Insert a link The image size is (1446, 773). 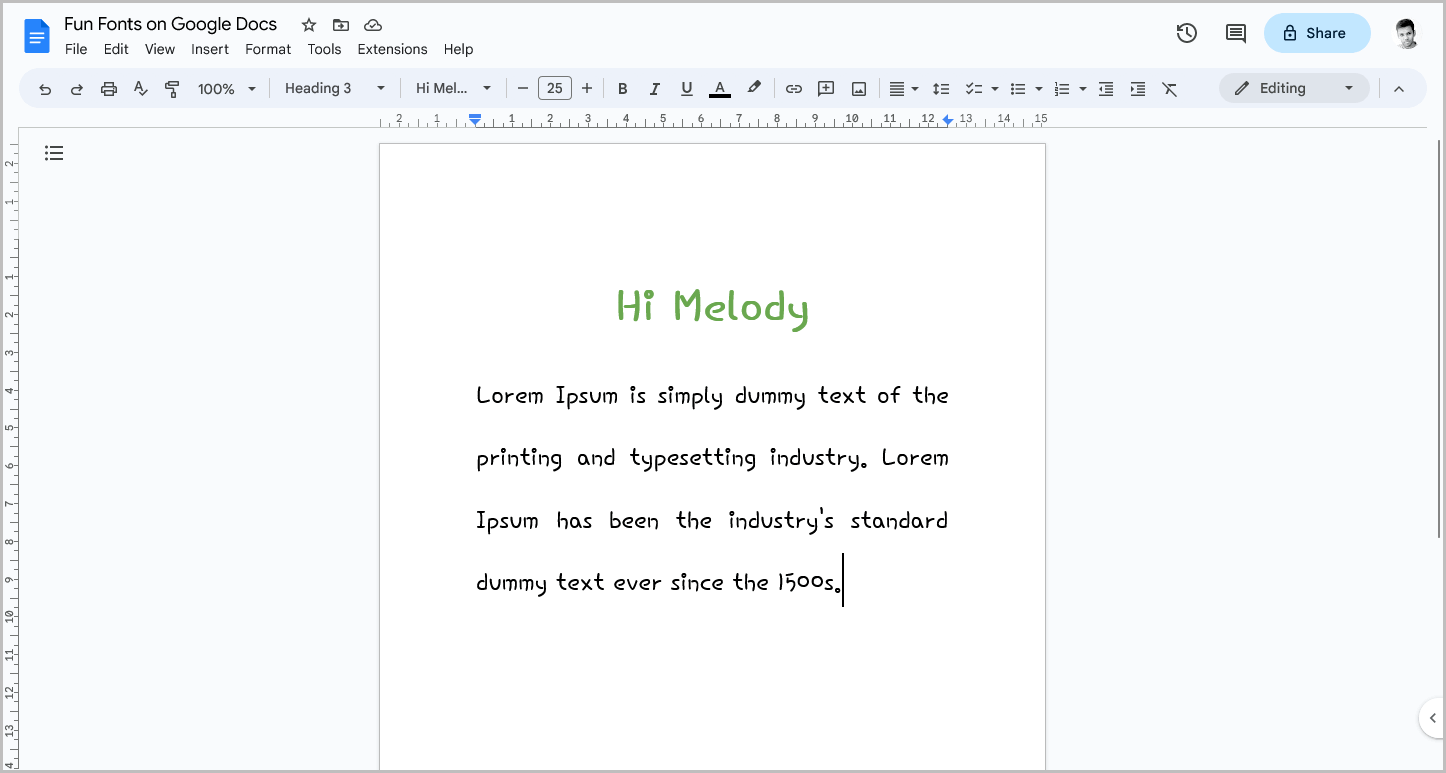(793, 88)
